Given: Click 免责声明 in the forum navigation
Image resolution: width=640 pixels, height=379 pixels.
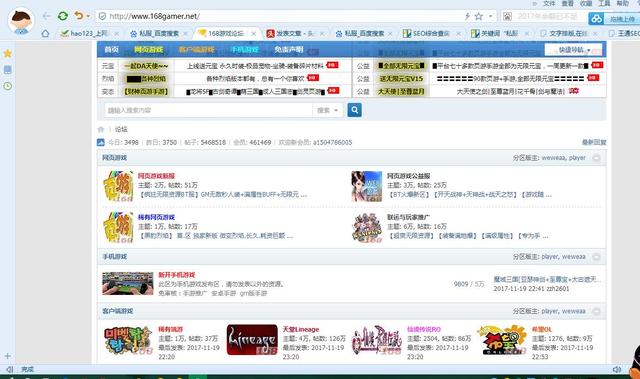Looking at the screenshot, I should [x=289, y=49].
